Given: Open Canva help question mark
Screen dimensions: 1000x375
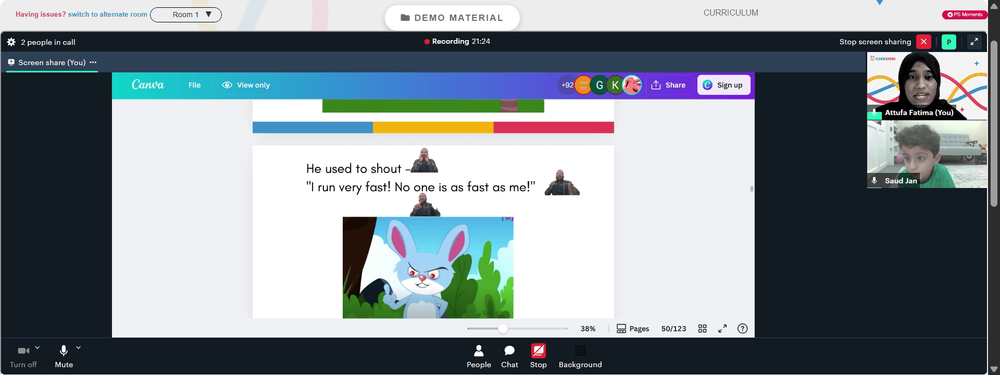Looking at the screenshot, I should pyautogui.click(x=742, y=329).
